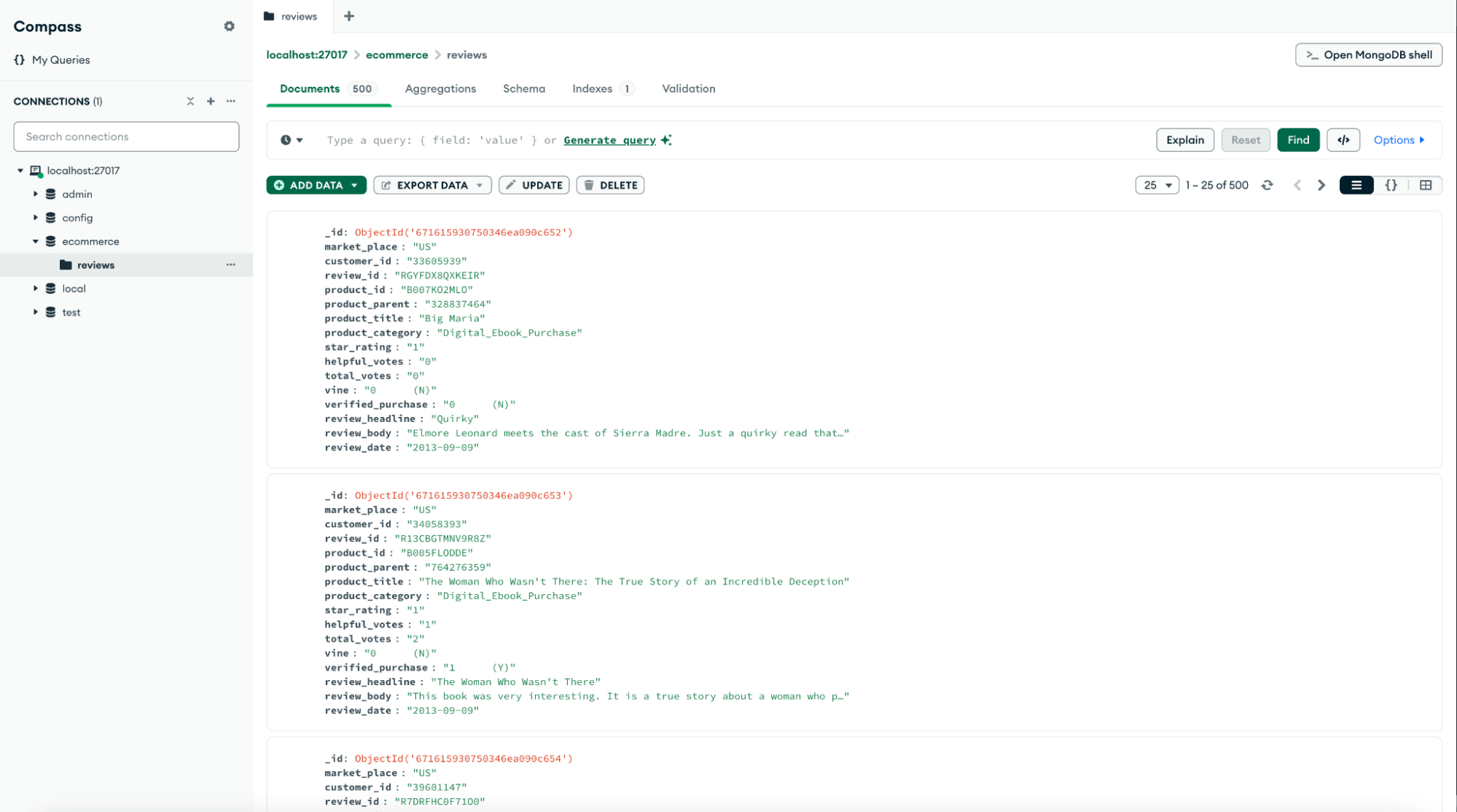1457x812 pixels.
Task: Click product_title value "Big Maria"
Action: (x=452, y=319)
